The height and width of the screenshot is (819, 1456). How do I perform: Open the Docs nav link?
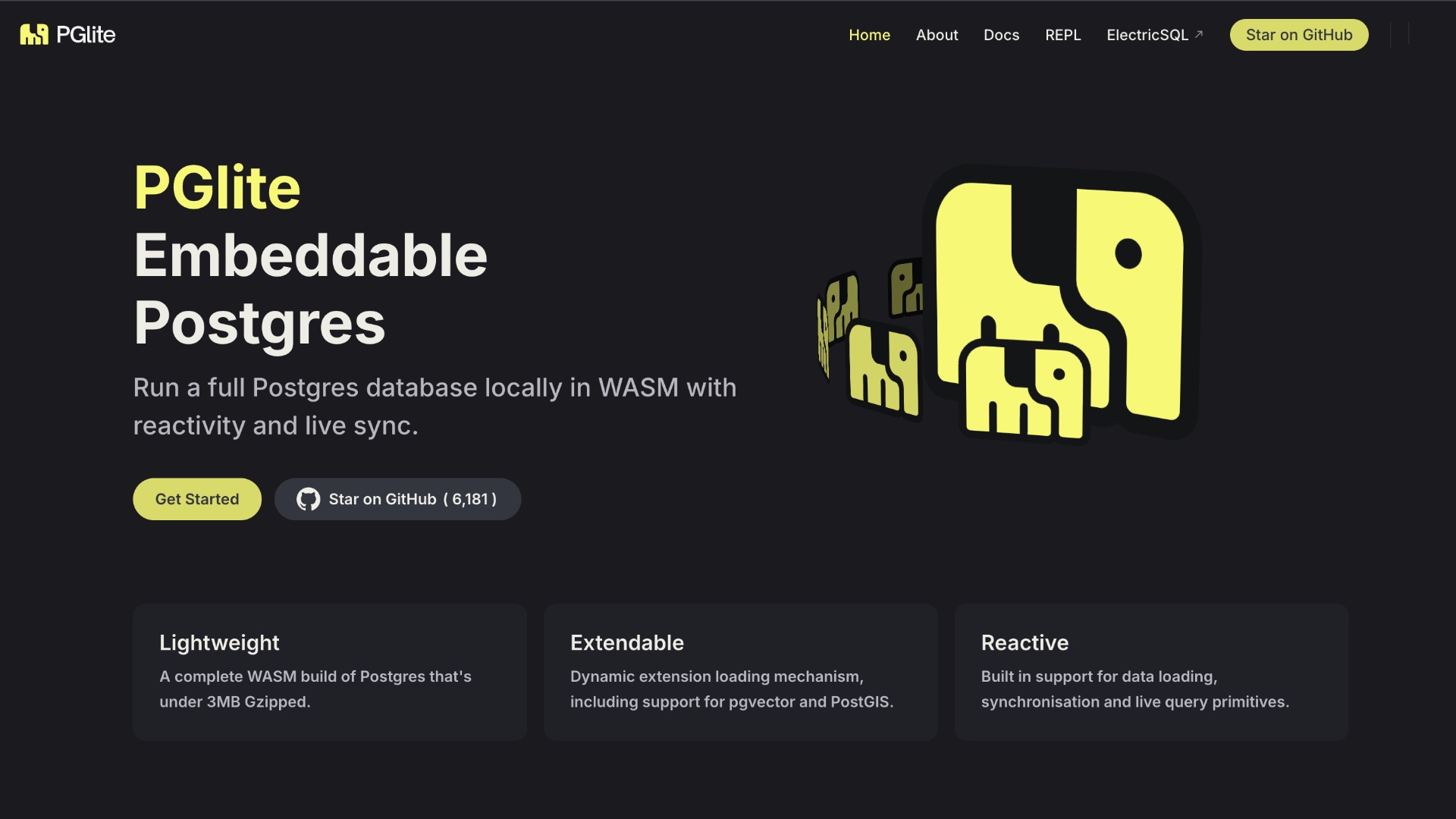coord(1001,35)
